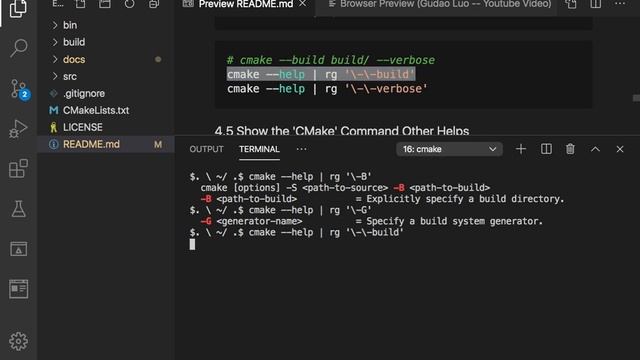Click the highlighted 'cmake --help | rg build' line
Screen dimensions: 640x360
[x=321, y=74]
